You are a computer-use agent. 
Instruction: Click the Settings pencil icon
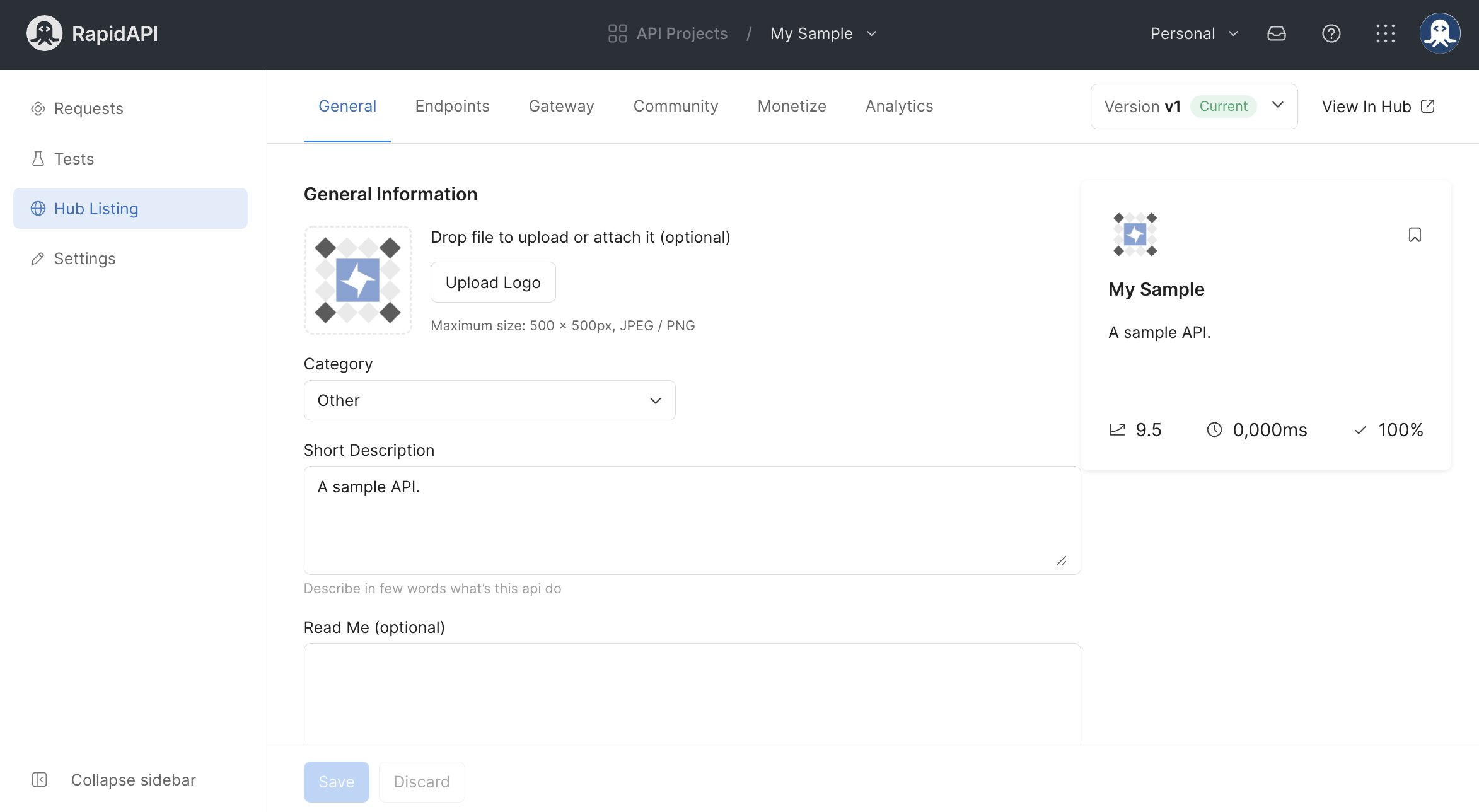[x=38, y=258]
